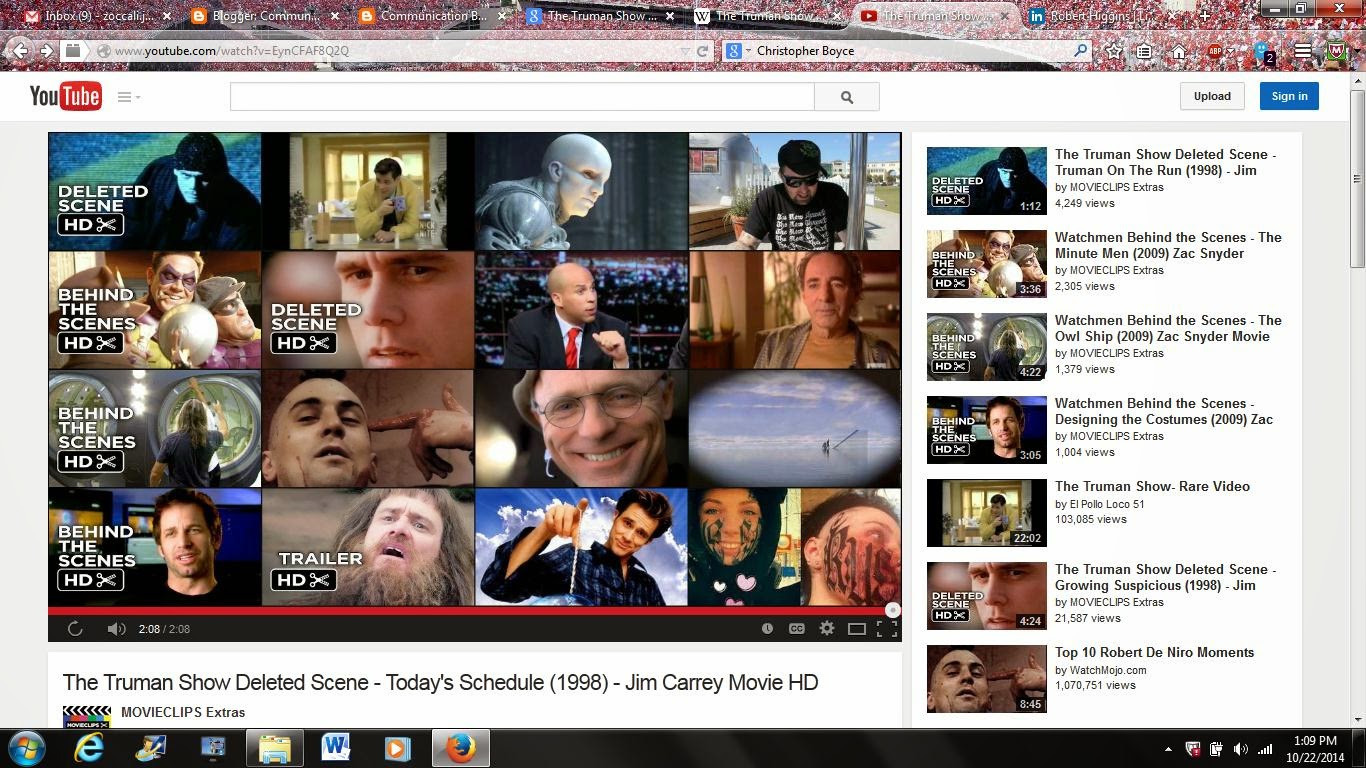
Task: Open the Firefox bookmarks list icon
Action: [1146, 51]
